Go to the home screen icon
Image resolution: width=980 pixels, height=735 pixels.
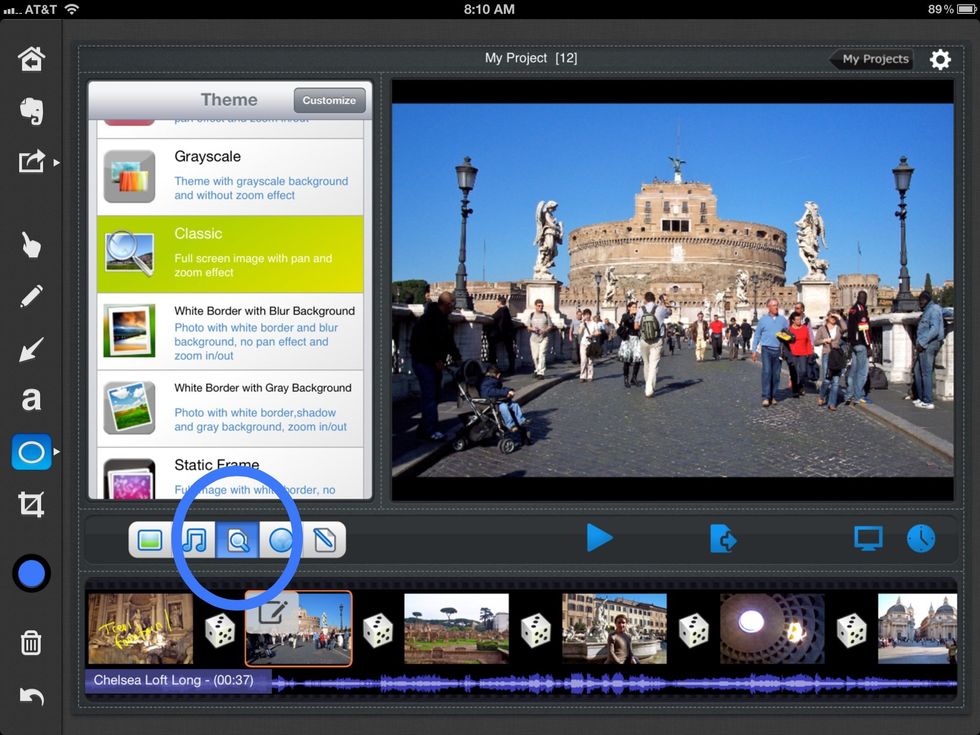coord(31,58)
